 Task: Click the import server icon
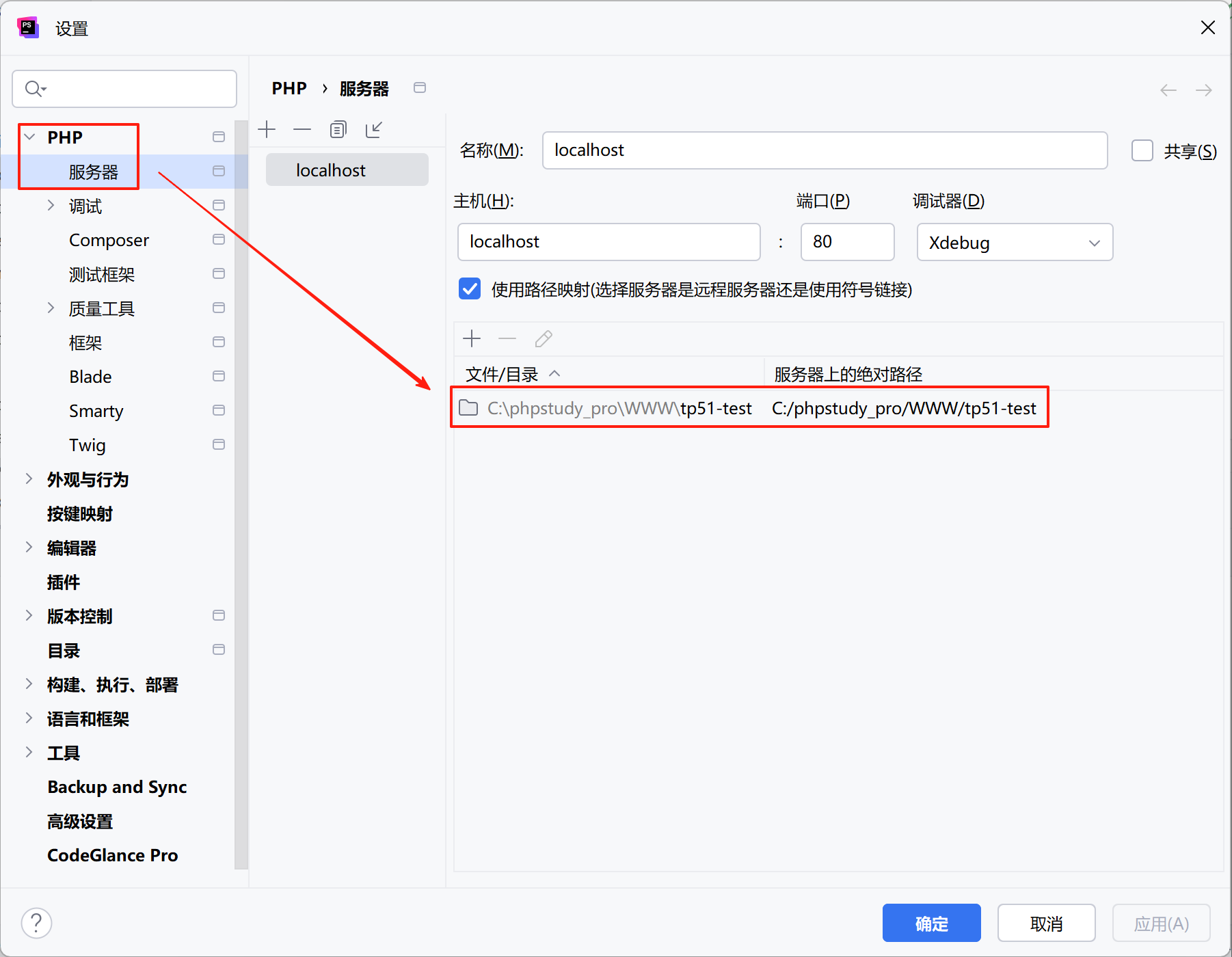[373, 129]
